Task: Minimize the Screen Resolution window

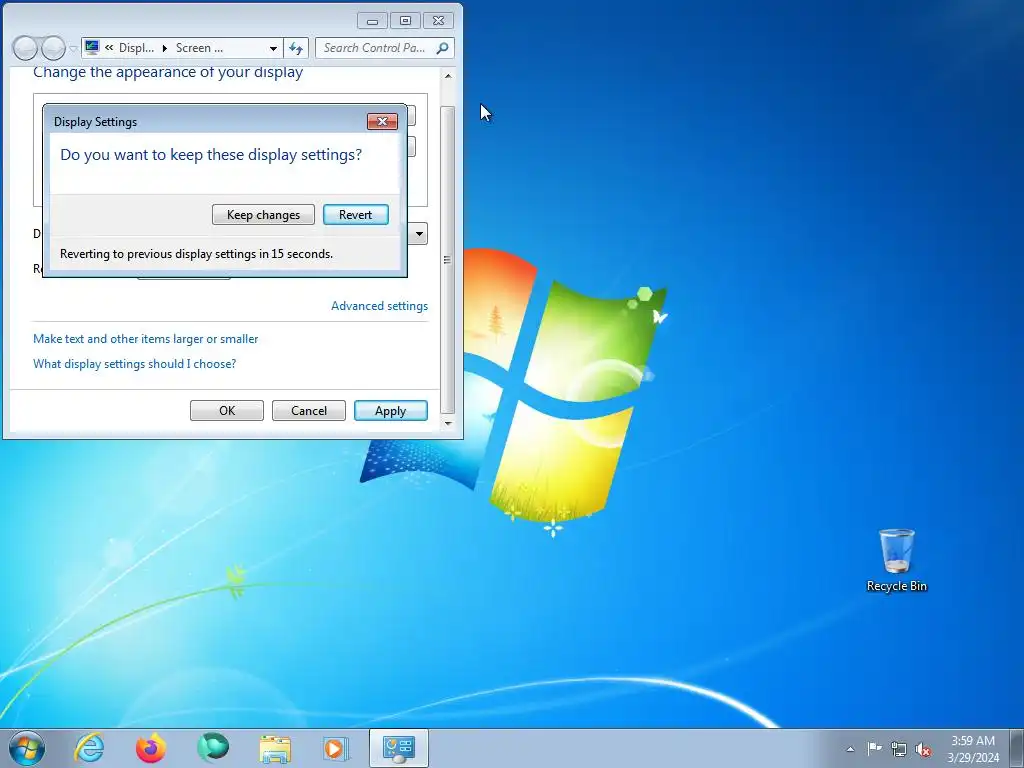Action: click(372, 21)
